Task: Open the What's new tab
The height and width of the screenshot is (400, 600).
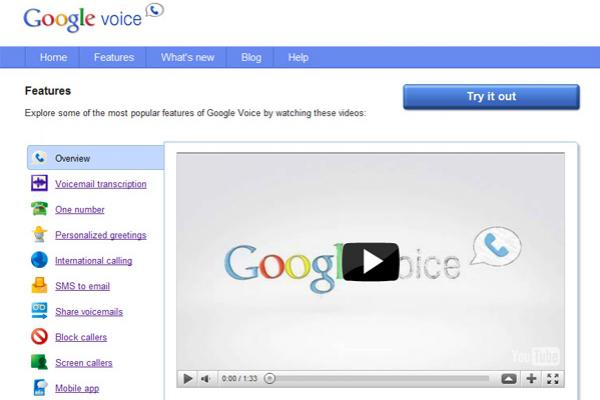Action: [188, 57]
